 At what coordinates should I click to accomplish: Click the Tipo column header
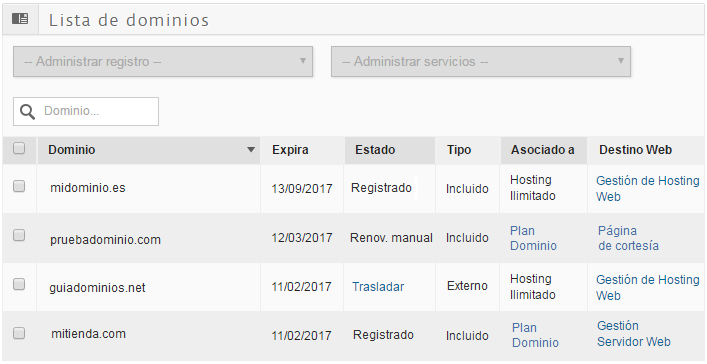(459, 150)
